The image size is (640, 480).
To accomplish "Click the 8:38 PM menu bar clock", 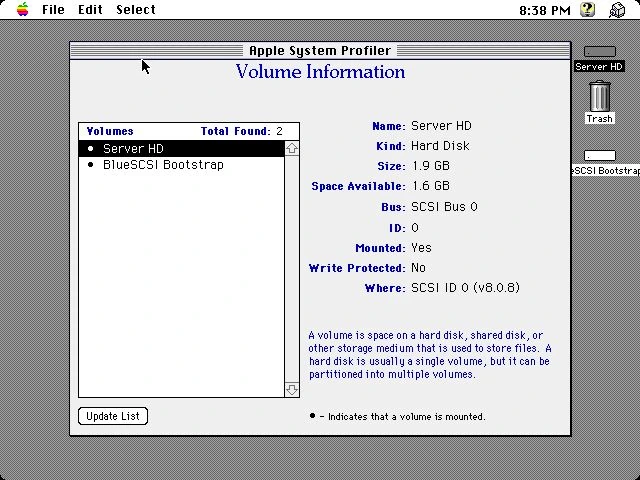I will (x=545, y=10).
